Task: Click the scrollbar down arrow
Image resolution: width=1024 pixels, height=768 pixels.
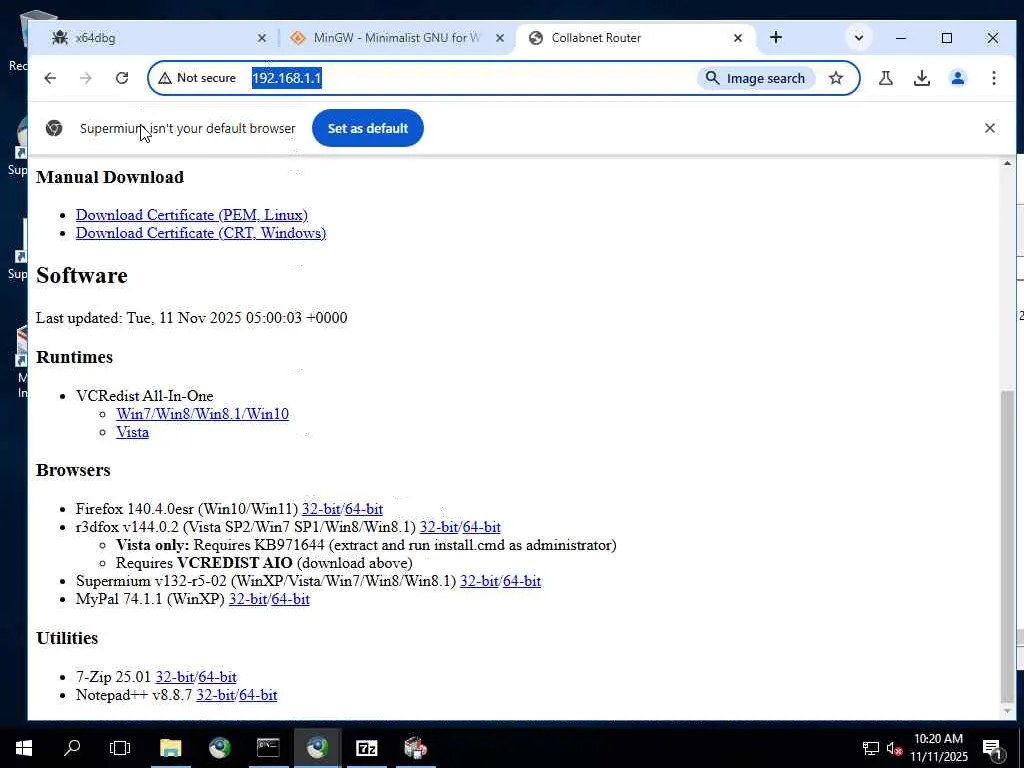Action: 1008,712
